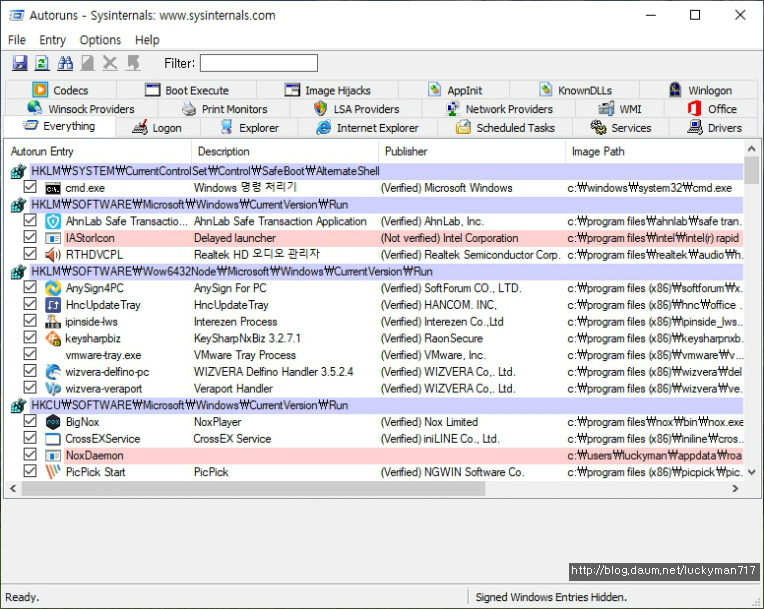The height and width of the screenshot is (609, 764).
Task: Click the wizvera-delfino-pc entry icon
Action: pos(53,372)
